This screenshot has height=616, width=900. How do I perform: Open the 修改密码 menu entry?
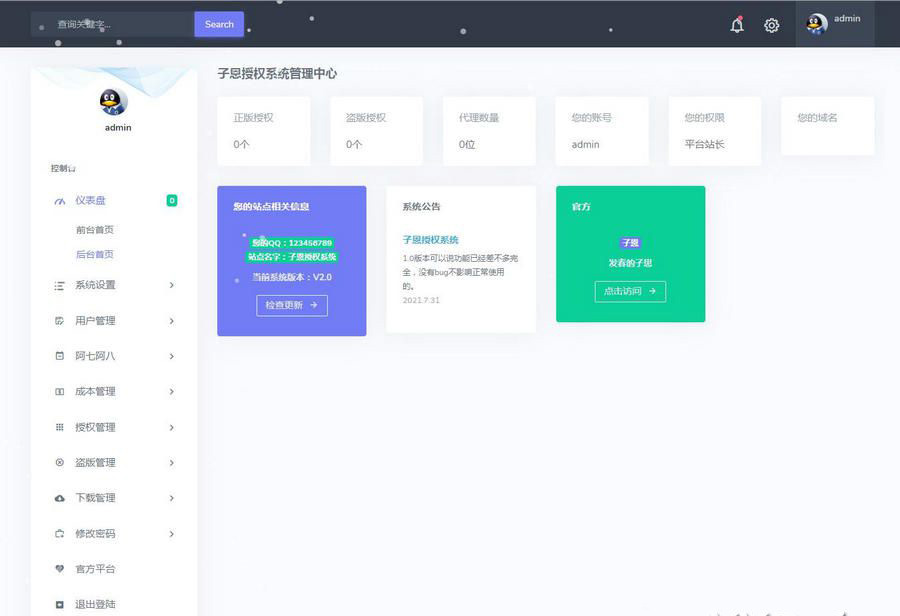95,534
